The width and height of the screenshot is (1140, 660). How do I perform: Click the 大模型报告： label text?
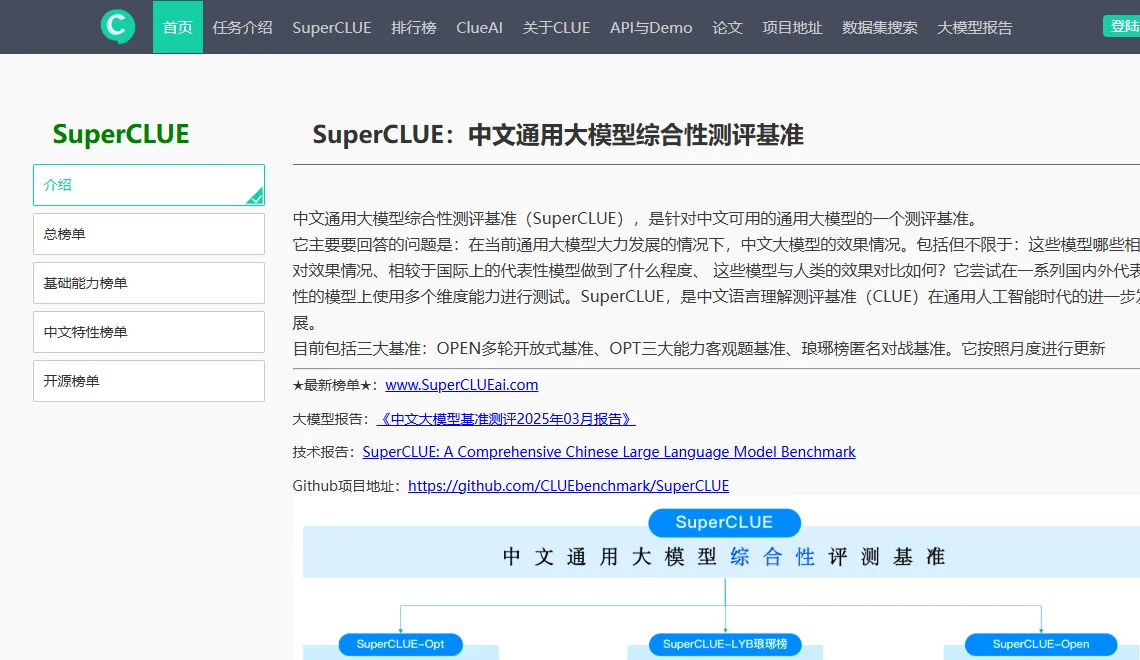pos(331,419)
